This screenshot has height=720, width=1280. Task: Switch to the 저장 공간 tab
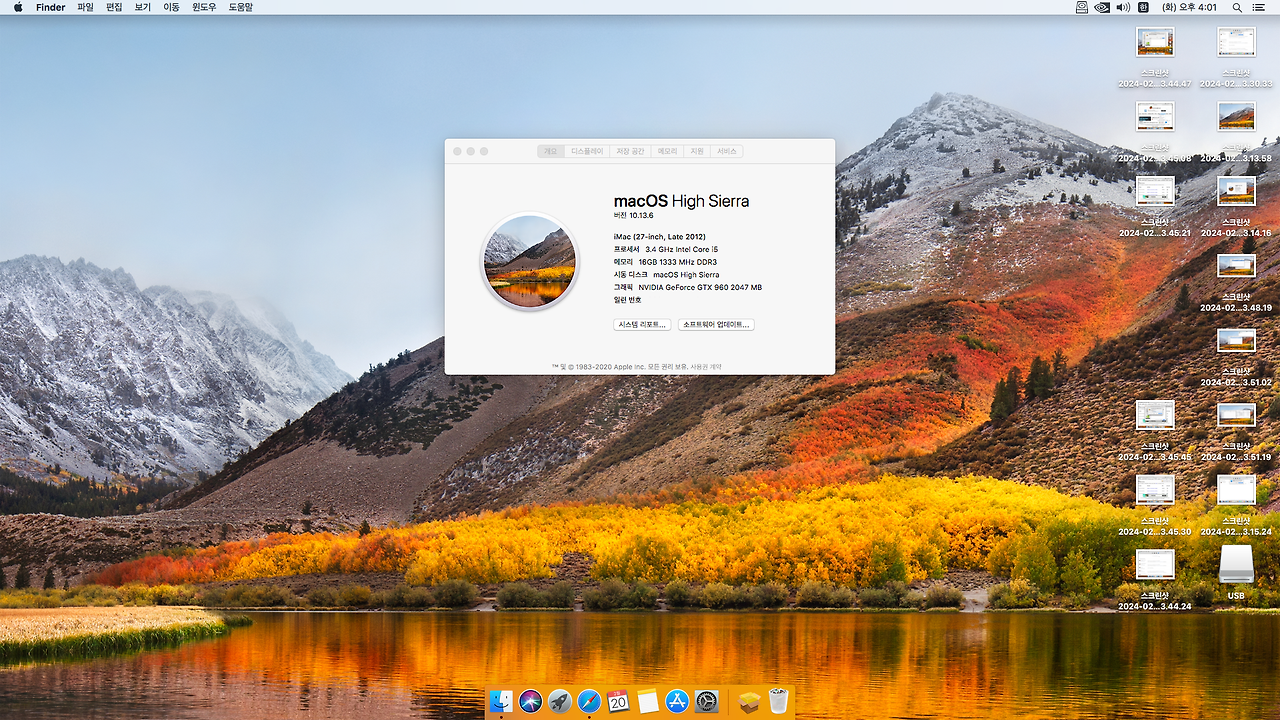pos(630,151)
